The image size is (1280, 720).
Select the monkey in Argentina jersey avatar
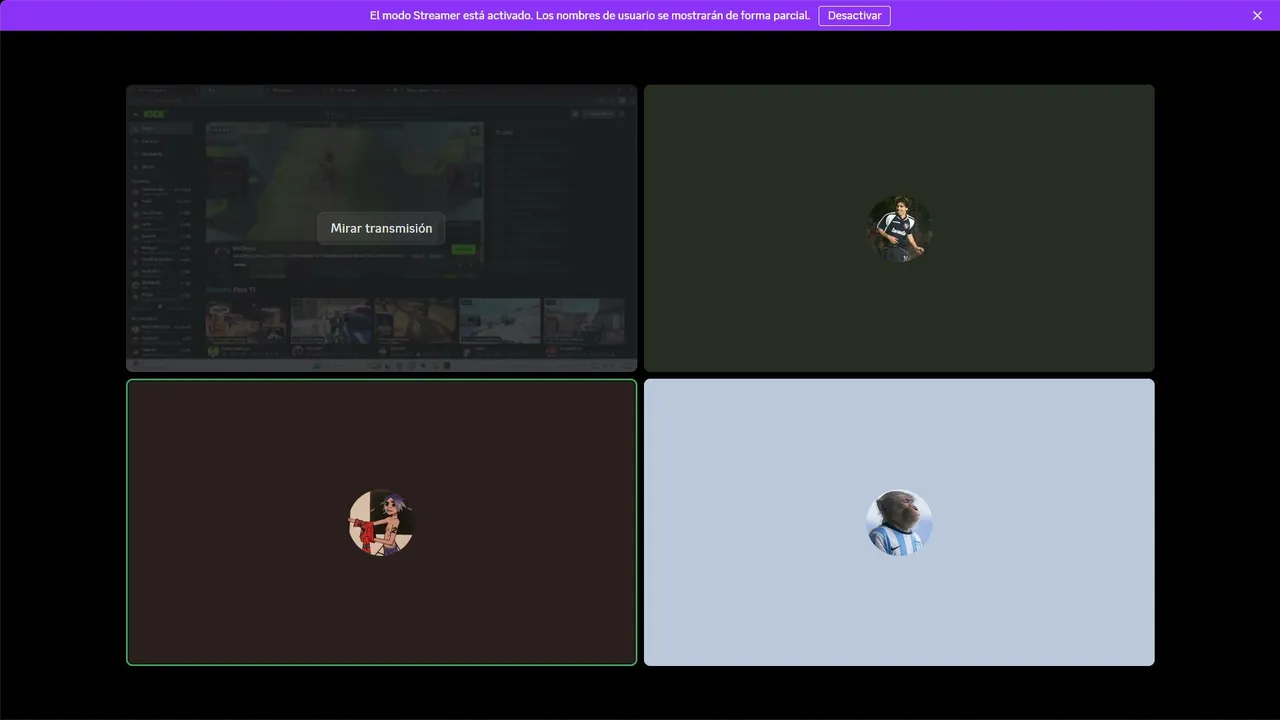(899, 522)
